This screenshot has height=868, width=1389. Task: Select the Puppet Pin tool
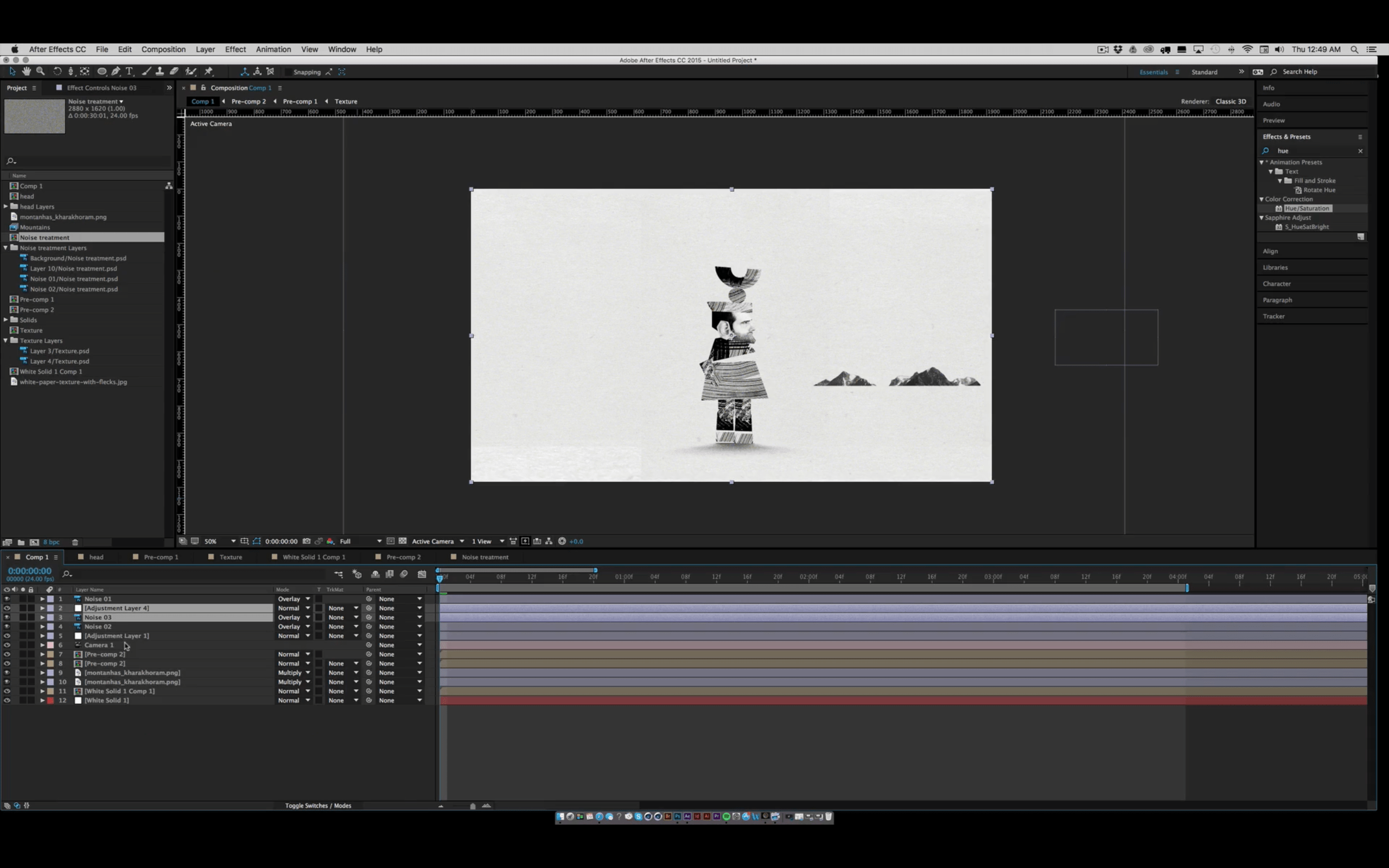coord(208,71)
